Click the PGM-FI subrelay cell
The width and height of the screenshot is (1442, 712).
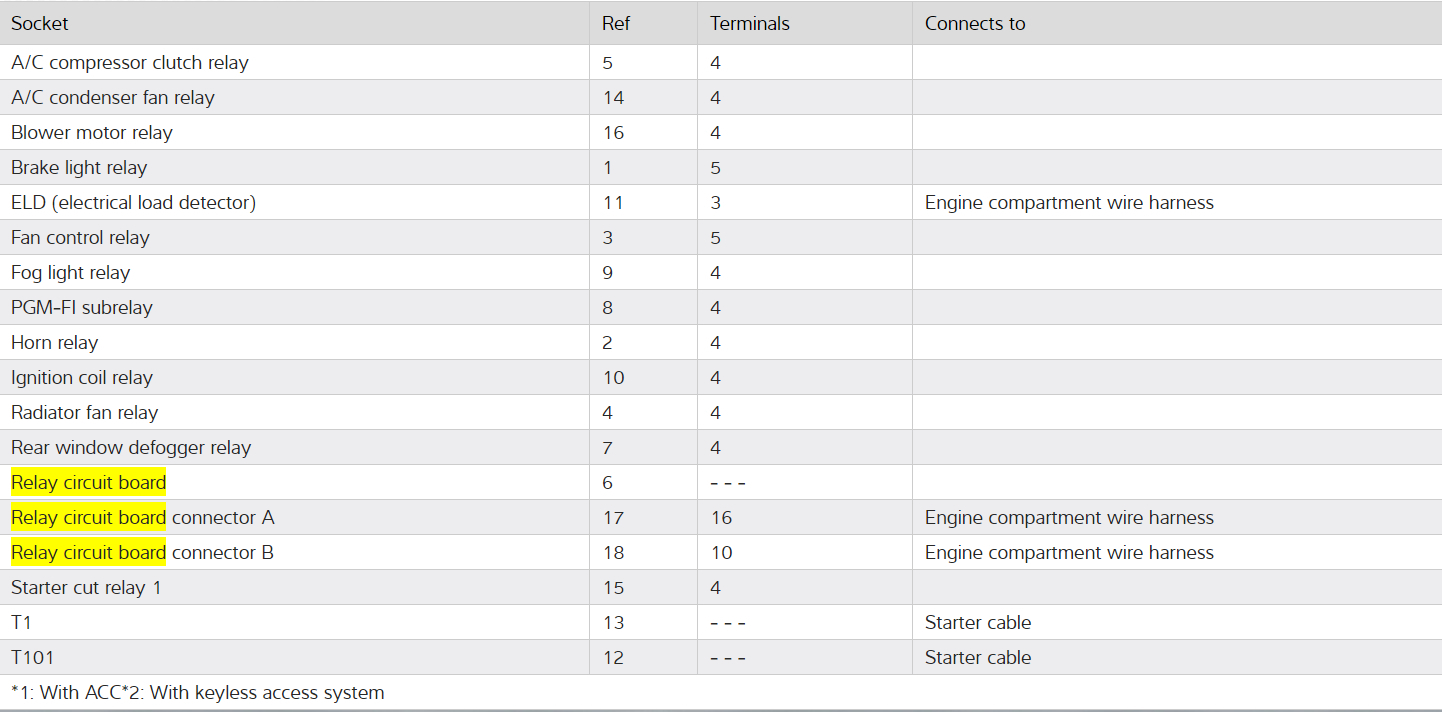tap(82, 307)
